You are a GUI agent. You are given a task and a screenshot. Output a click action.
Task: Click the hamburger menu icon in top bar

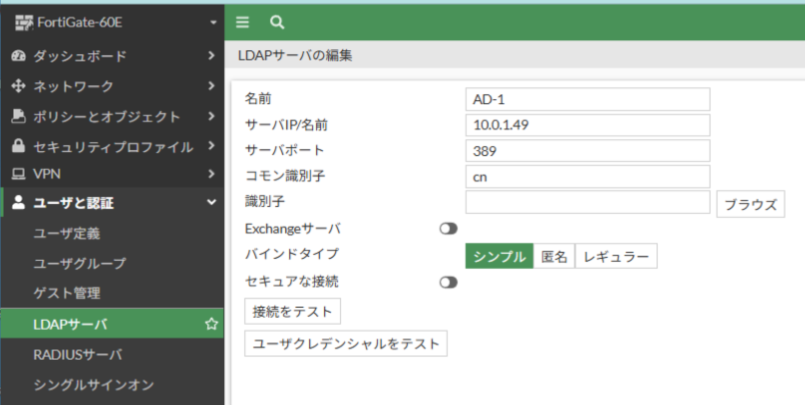(x=243, y=21)
